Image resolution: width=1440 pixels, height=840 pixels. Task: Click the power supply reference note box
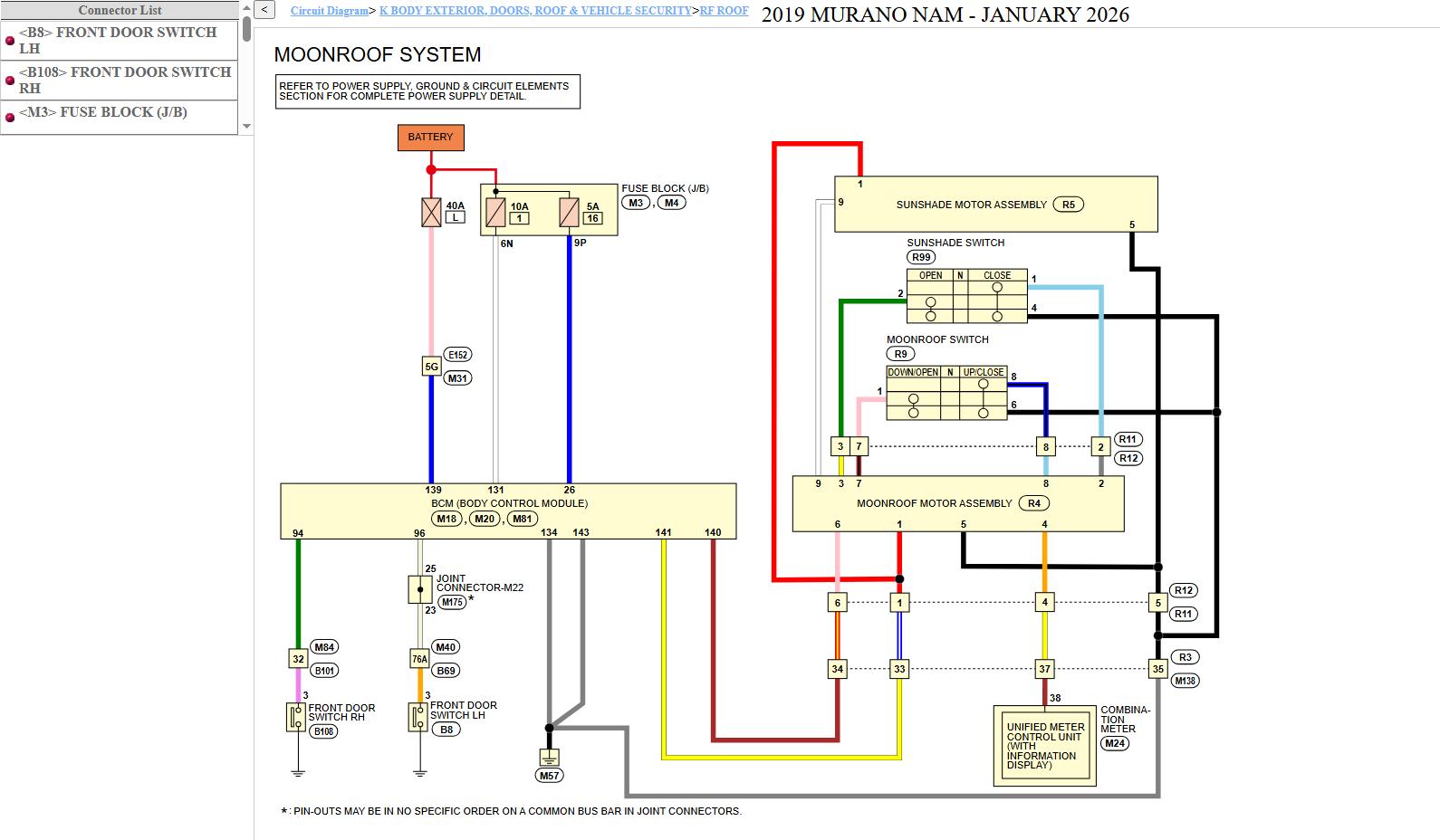tap(427, 91)
